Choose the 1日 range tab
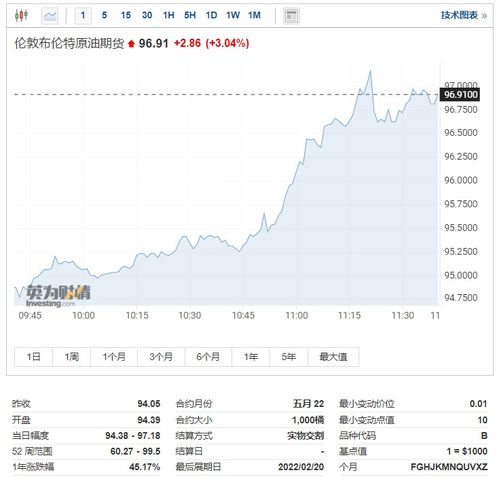 tap(33, 357)
